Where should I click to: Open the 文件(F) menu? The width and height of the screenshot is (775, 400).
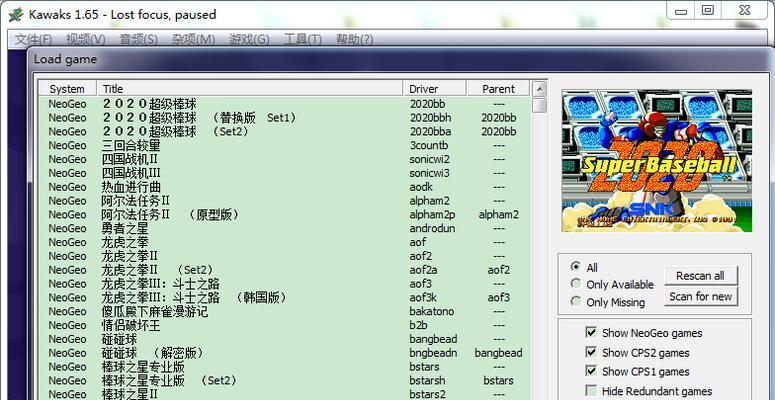click(34, 39)
